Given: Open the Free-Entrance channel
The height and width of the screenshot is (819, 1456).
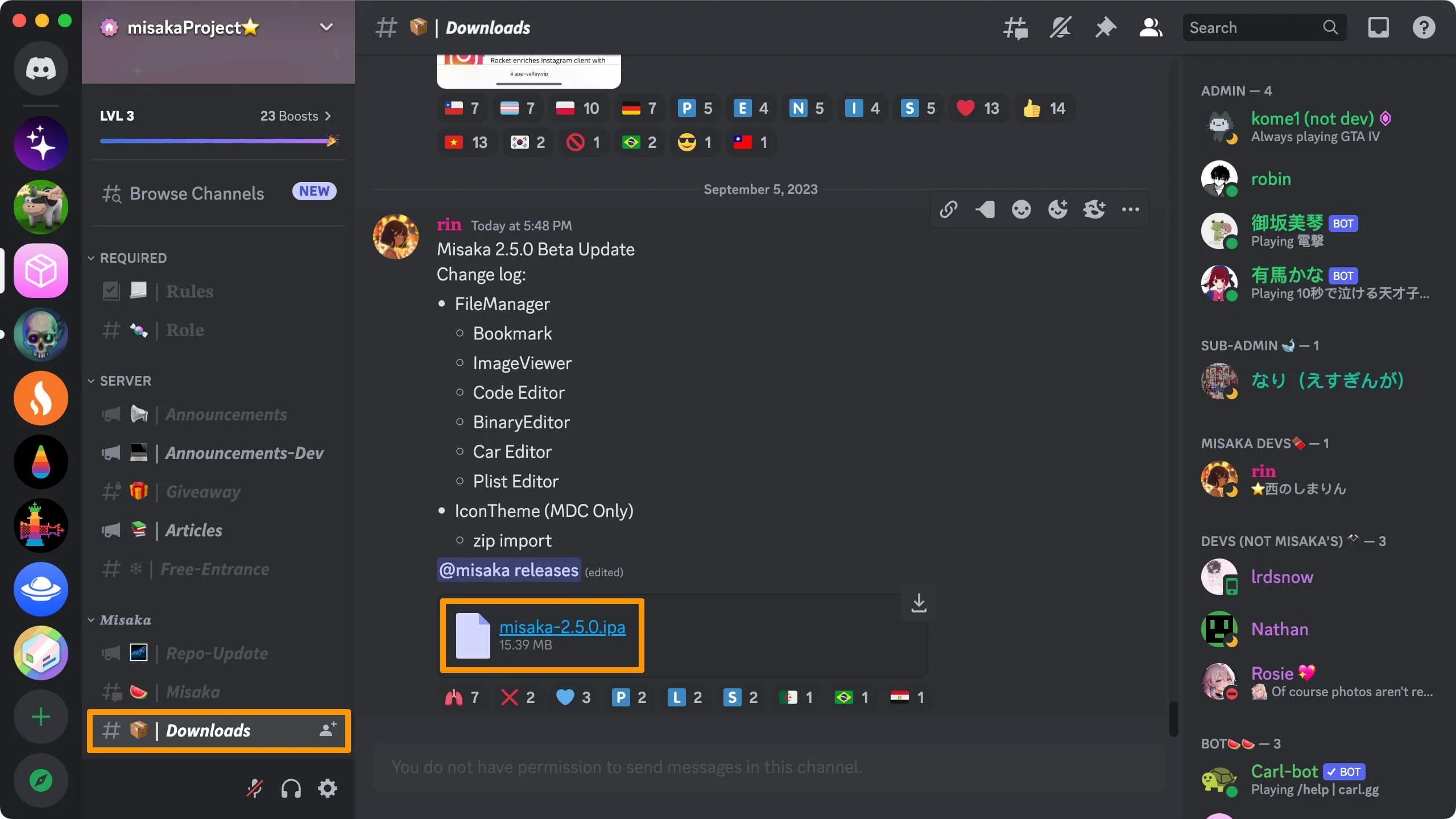Looking at the screenshot, I should pos(214,570).
